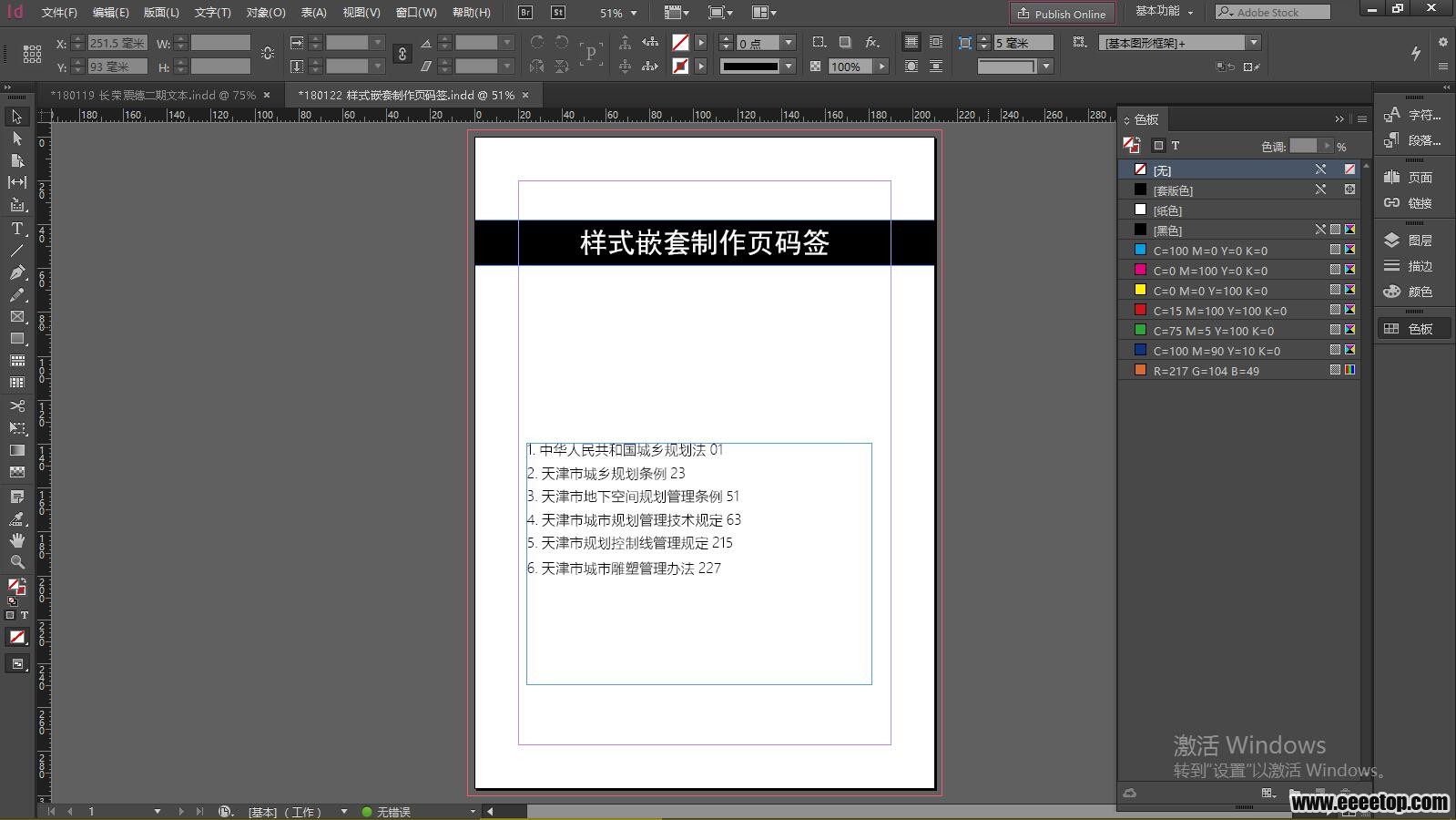Image resolution: width=1456 pixels, height=820 pixels.
Task: Go to next page in status bar
Action: pyautogui.click(x=181, y=812)
